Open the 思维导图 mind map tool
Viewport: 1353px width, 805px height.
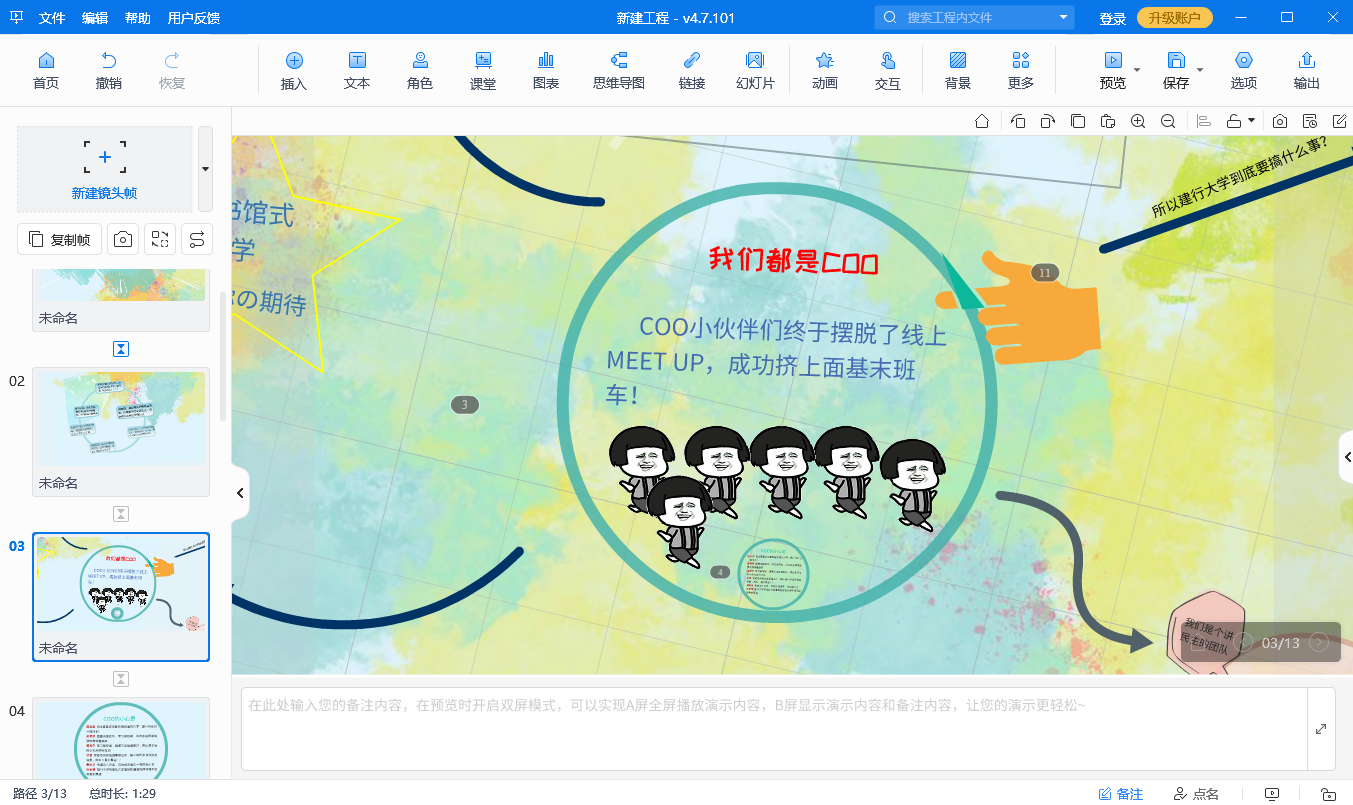coord(619,71)
